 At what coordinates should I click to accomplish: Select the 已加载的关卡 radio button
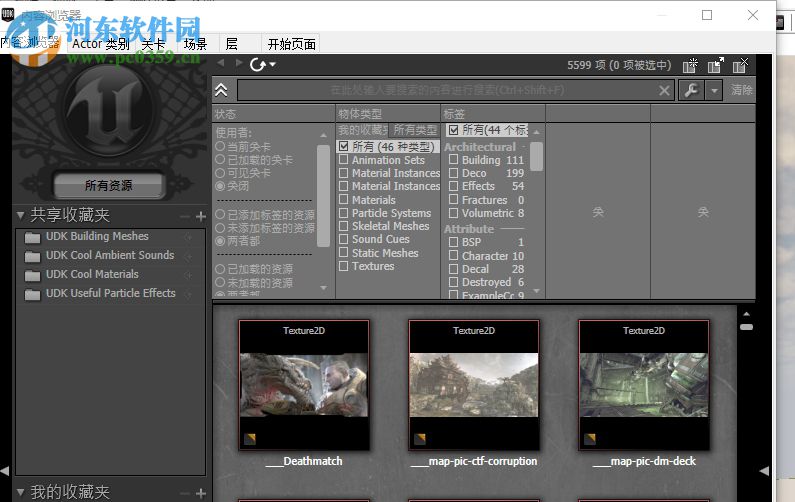pos(220,159)
